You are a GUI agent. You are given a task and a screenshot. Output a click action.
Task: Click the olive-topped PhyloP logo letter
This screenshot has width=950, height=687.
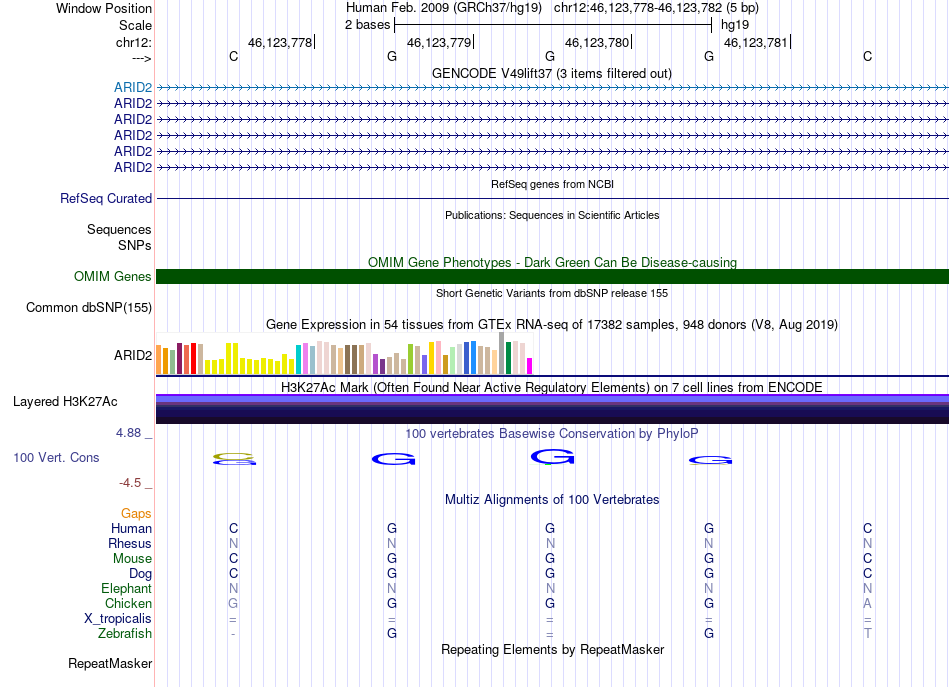pyautogui.click(x=234, y=459)
